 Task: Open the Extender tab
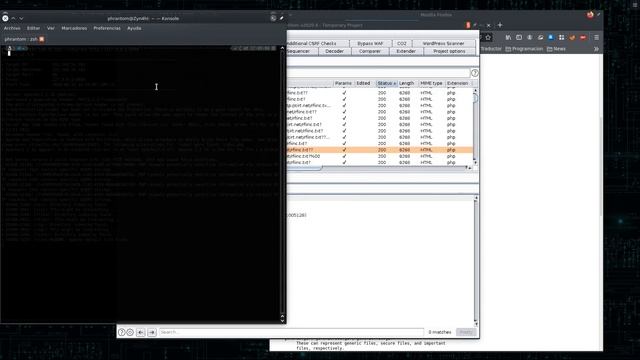(406, 51)
